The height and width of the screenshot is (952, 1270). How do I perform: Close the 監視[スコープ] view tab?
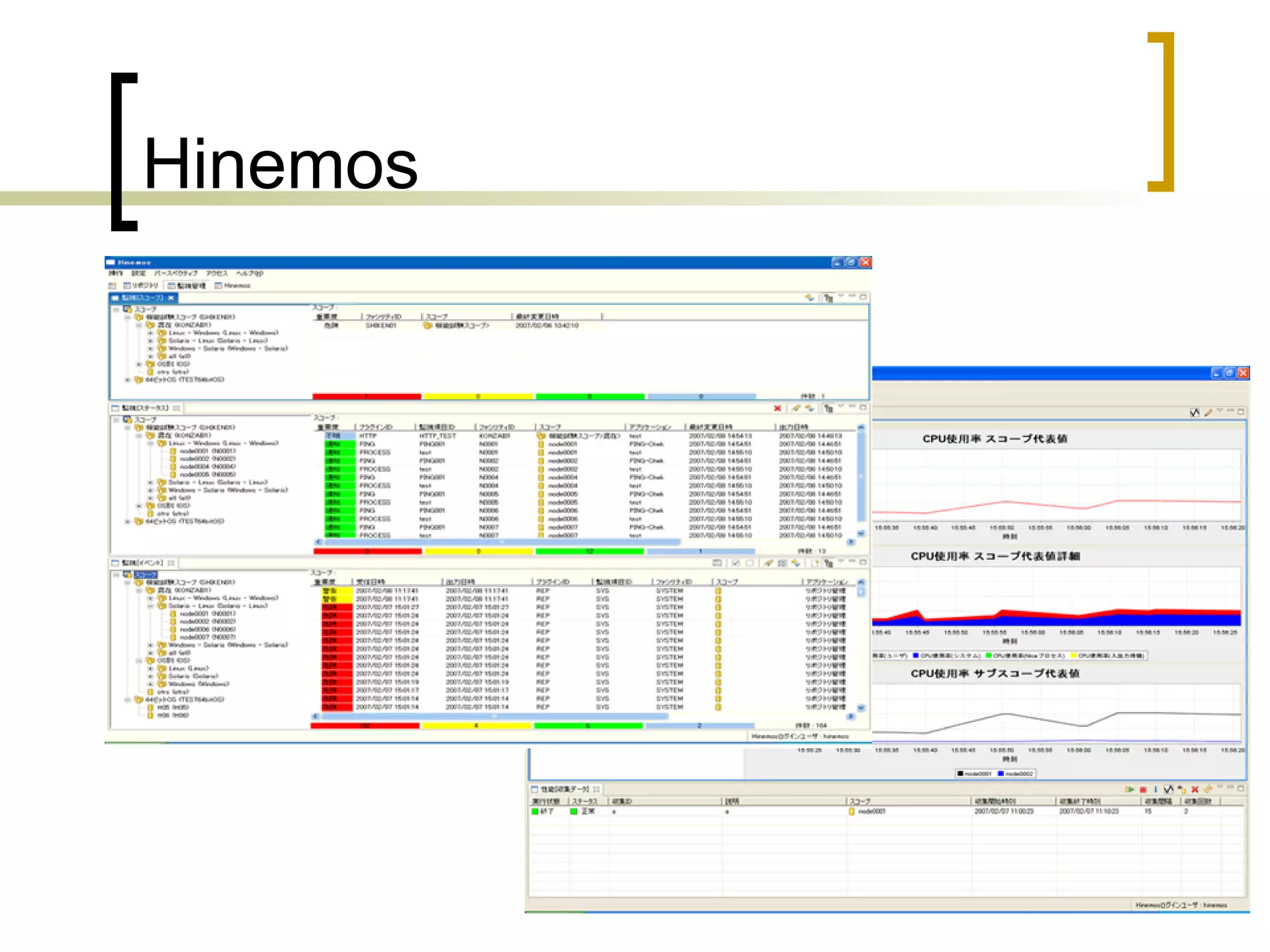171,298
